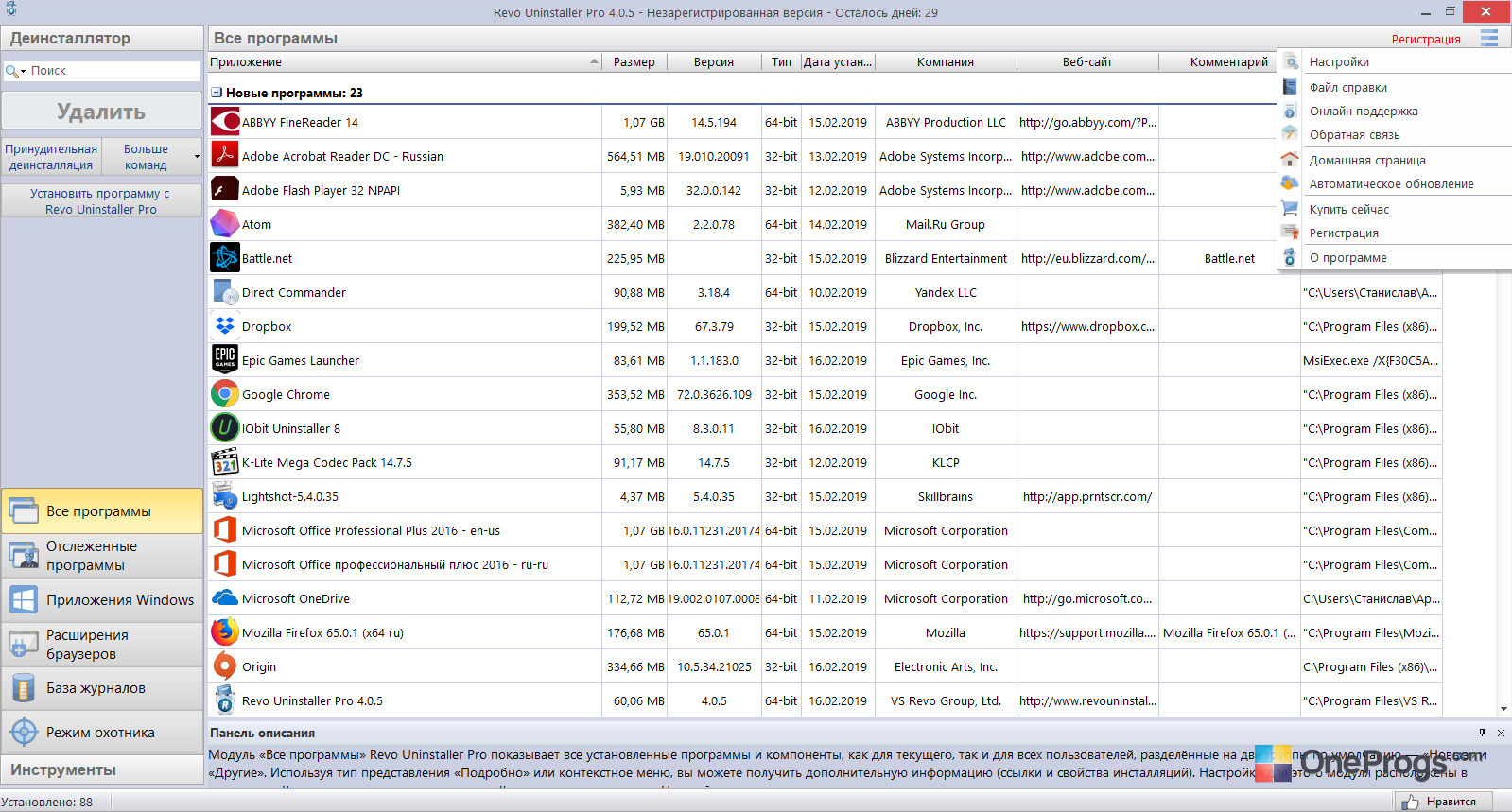Click the list scrollbar down arrow
Image resolution: width=1512 pixels, height=812 pixels.
[1503, 709]
